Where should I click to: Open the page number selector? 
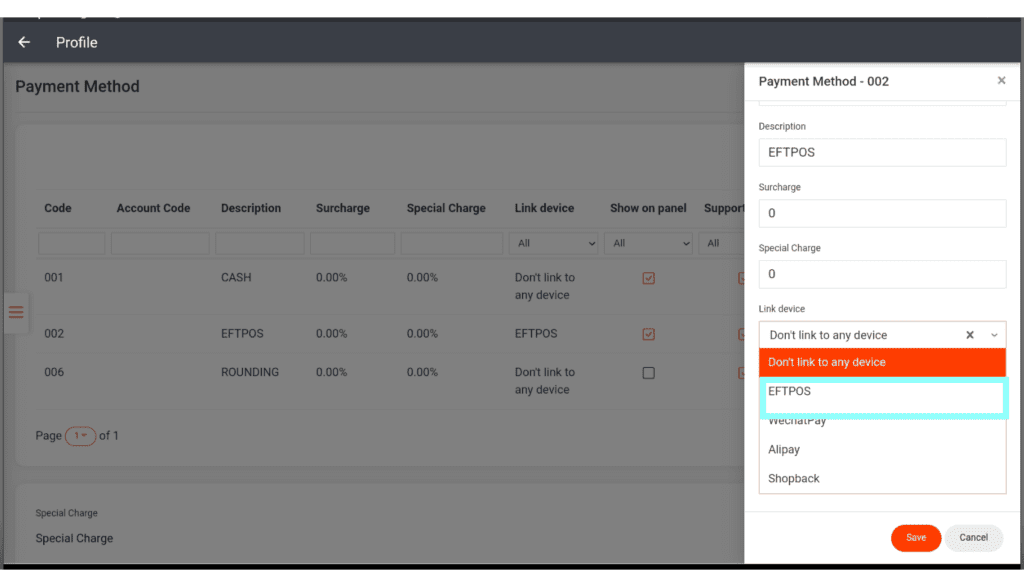pos(80,436)
